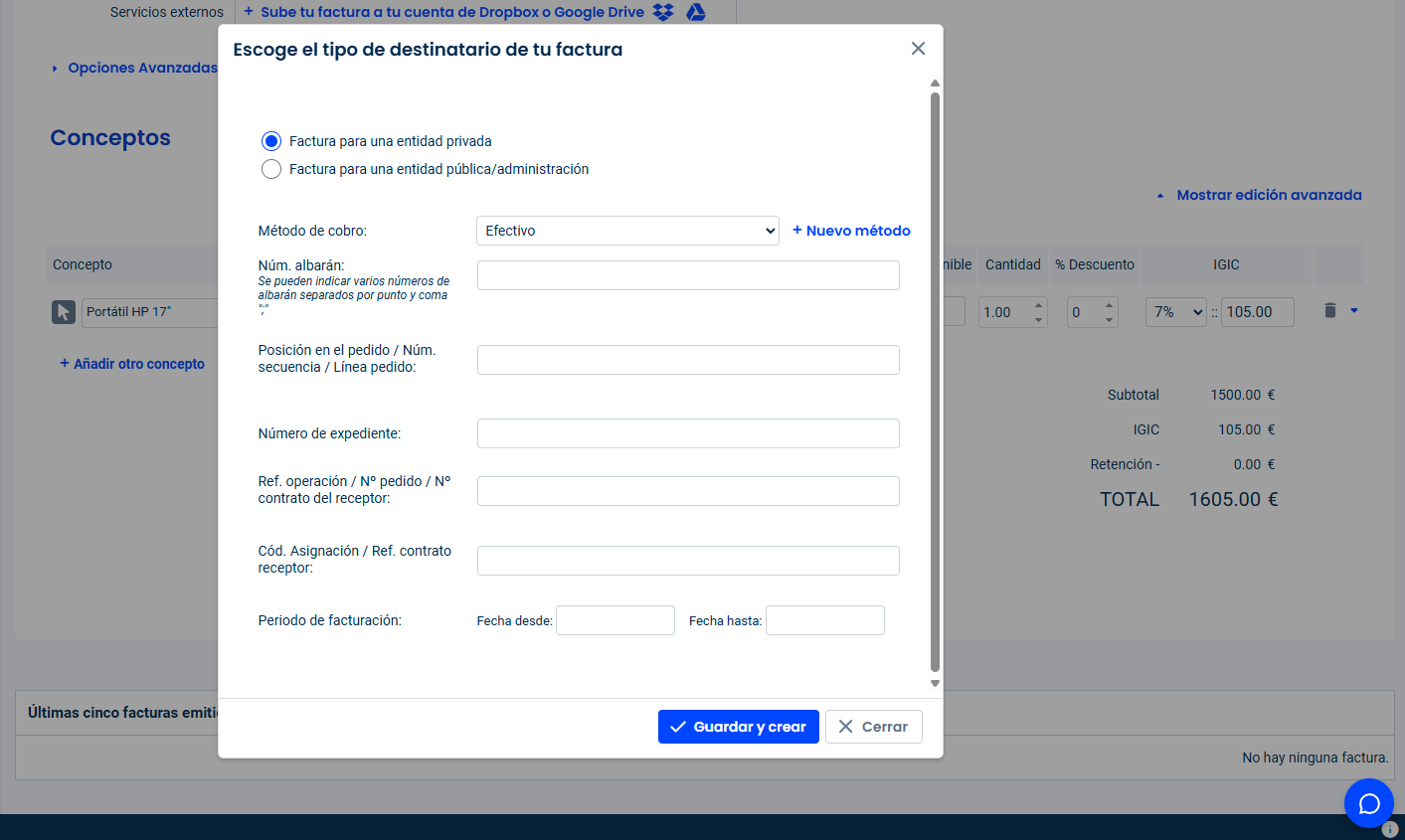Click the Nuevo método link
The height and width of the screenshot is (840, 1405).
851,231
